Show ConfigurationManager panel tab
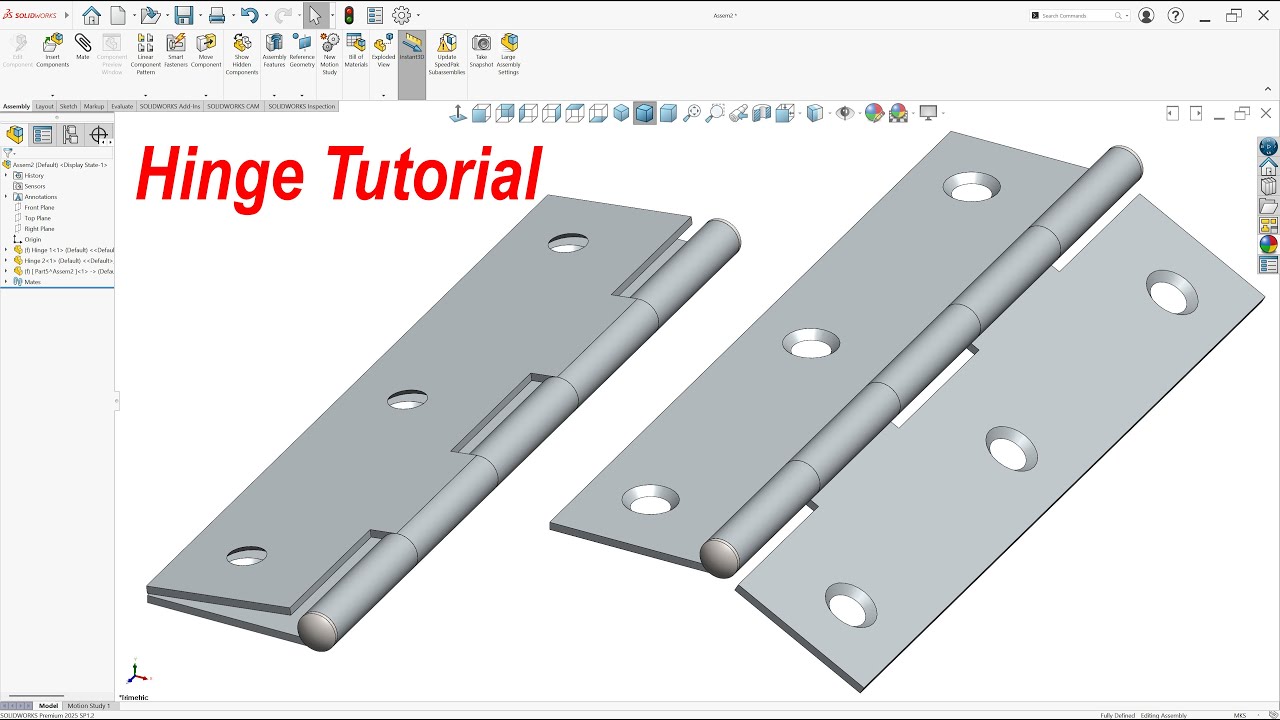The image size is (1280, 720). click(x=70, y=135)
